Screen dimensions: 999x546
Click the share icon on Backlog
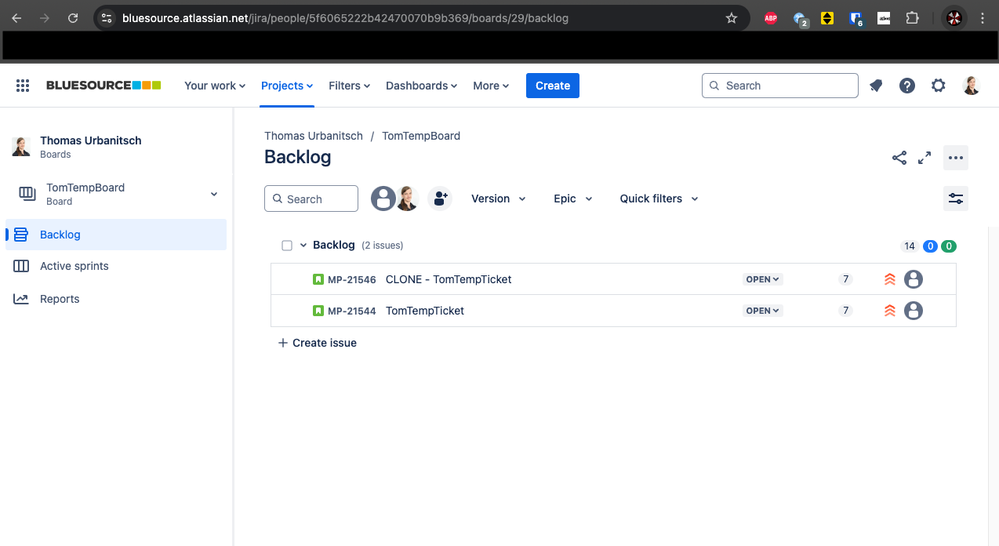(x=899, y=158)
